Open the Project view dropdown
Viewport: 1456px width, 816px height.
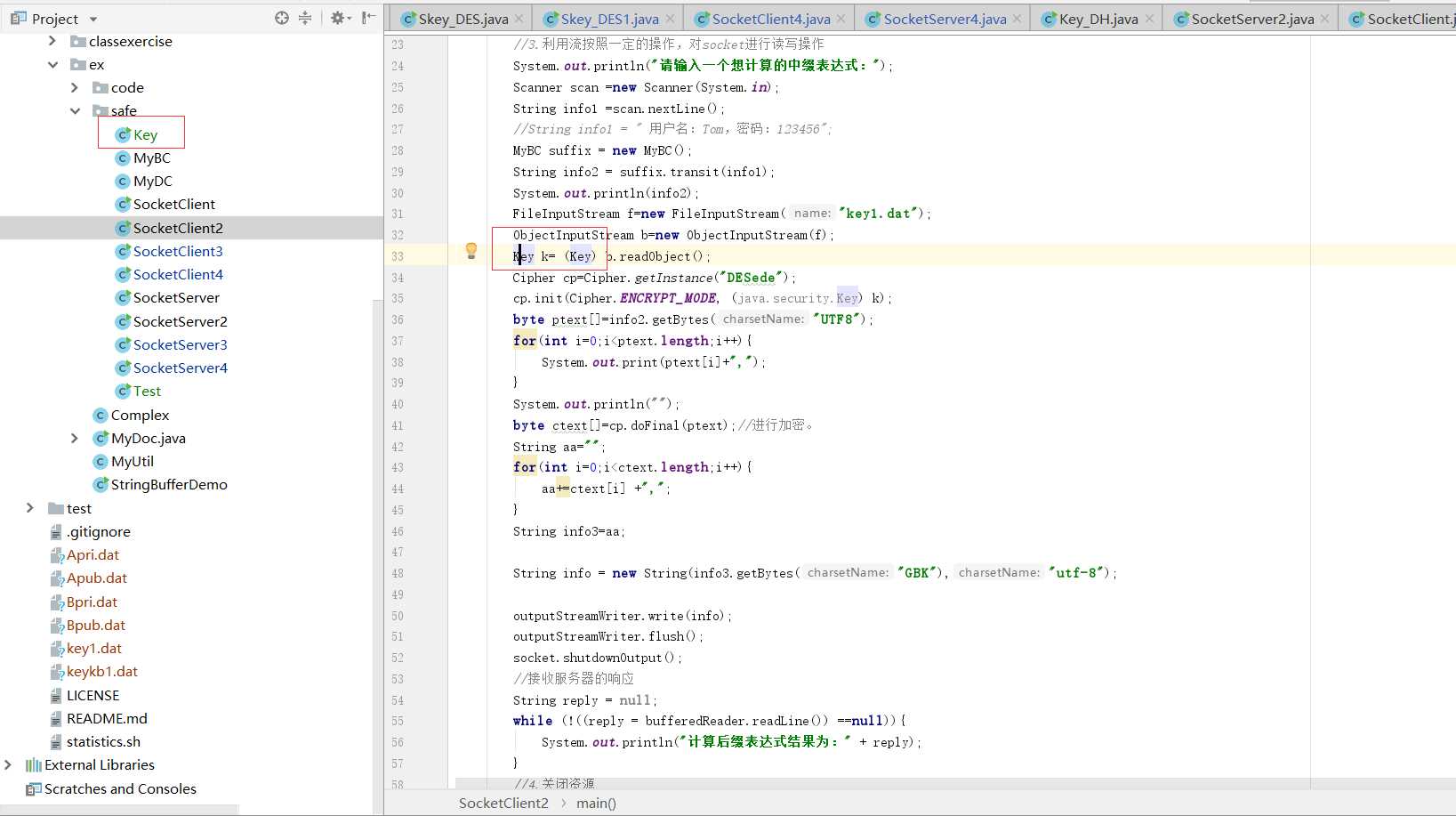point(93,19)
